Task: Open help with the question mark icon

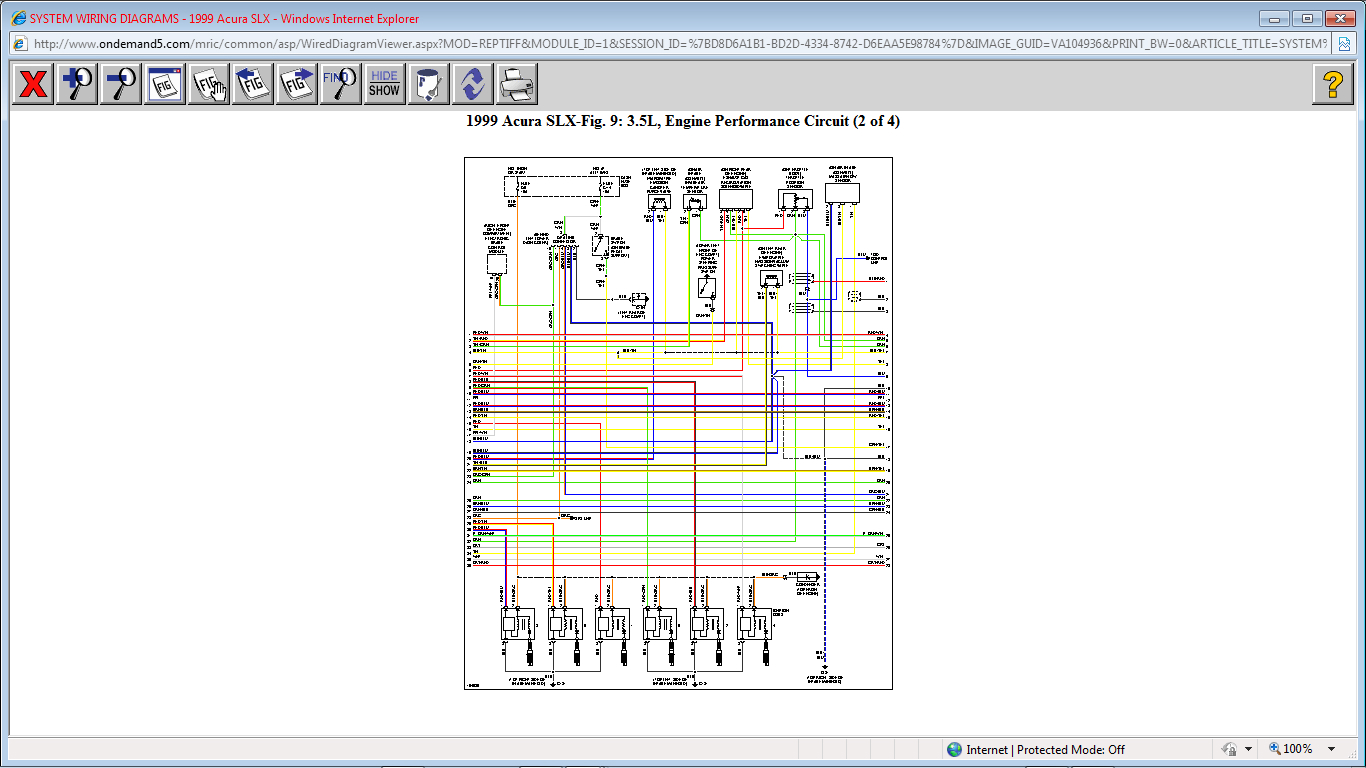Action: click(x=1333, y=84)
